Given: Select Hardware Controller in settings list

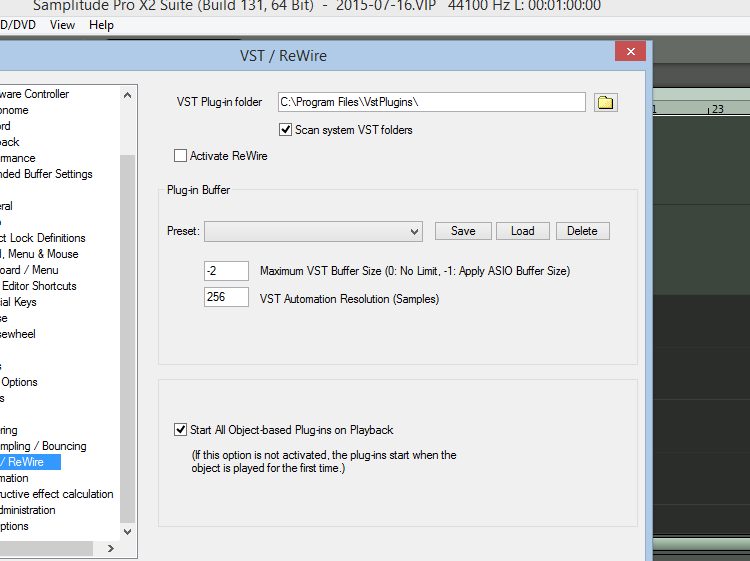Looking at the screenshot, I should point(34,94).
